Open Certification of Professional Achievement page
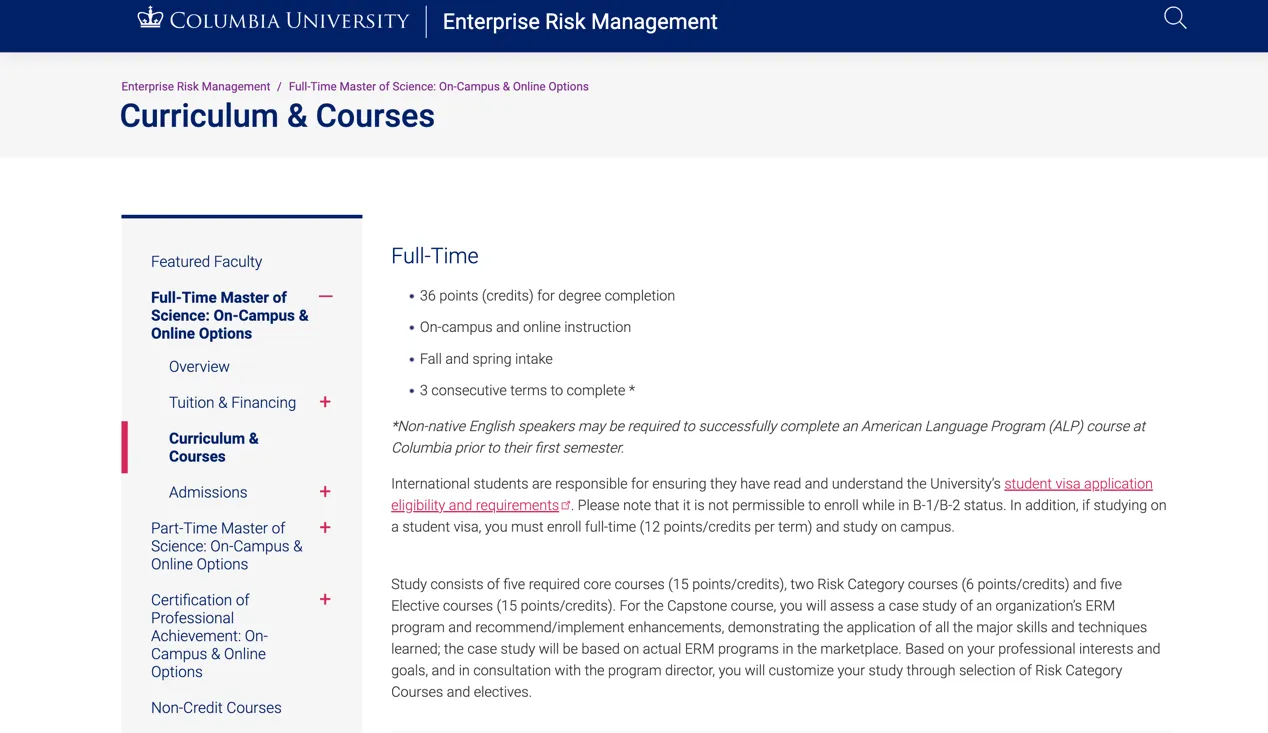This screenshot has width=1268, height=733. point(209,635)
